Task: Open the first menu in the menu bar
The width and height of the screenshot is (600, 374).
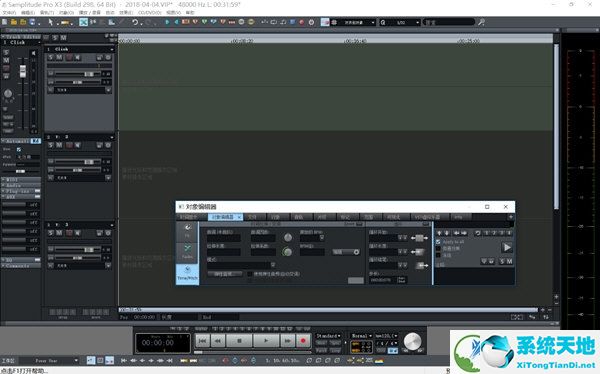Action: [x=9, y=12]
